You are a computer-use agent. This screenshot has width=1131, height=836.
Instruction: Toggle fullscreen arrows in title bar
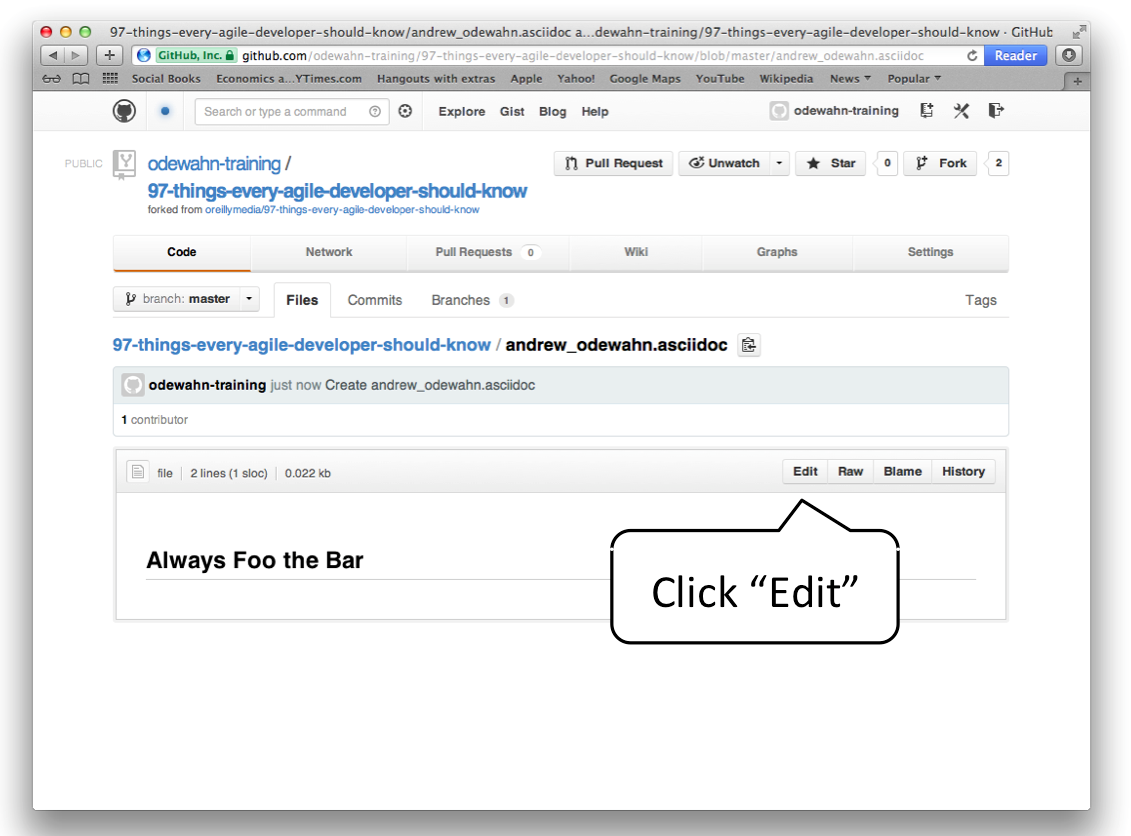click(x=1079, y=32)
